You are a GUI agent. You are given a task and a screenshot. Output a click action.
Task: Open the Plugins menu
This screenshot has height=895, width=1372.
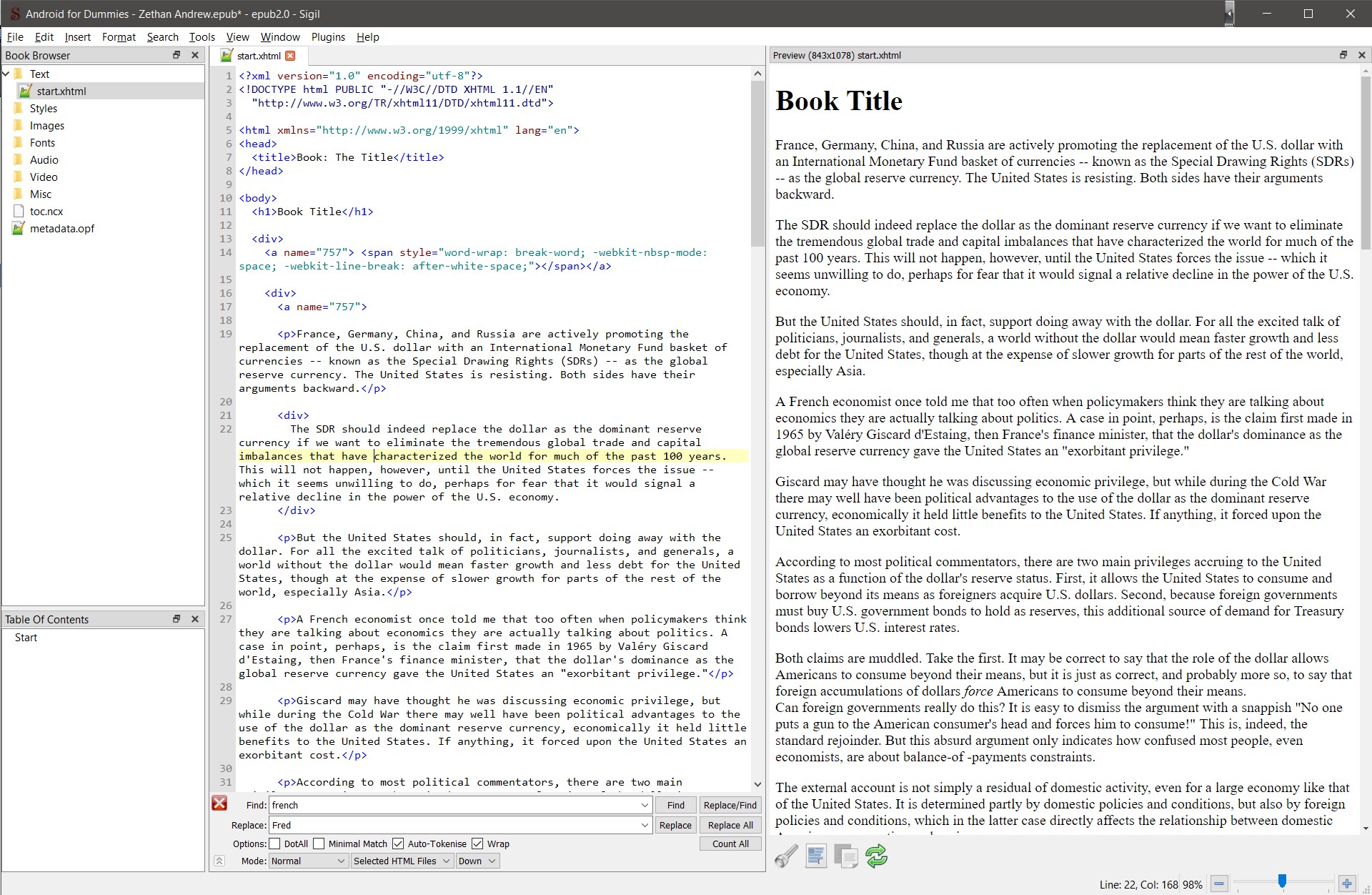click(x=328, y=37)
